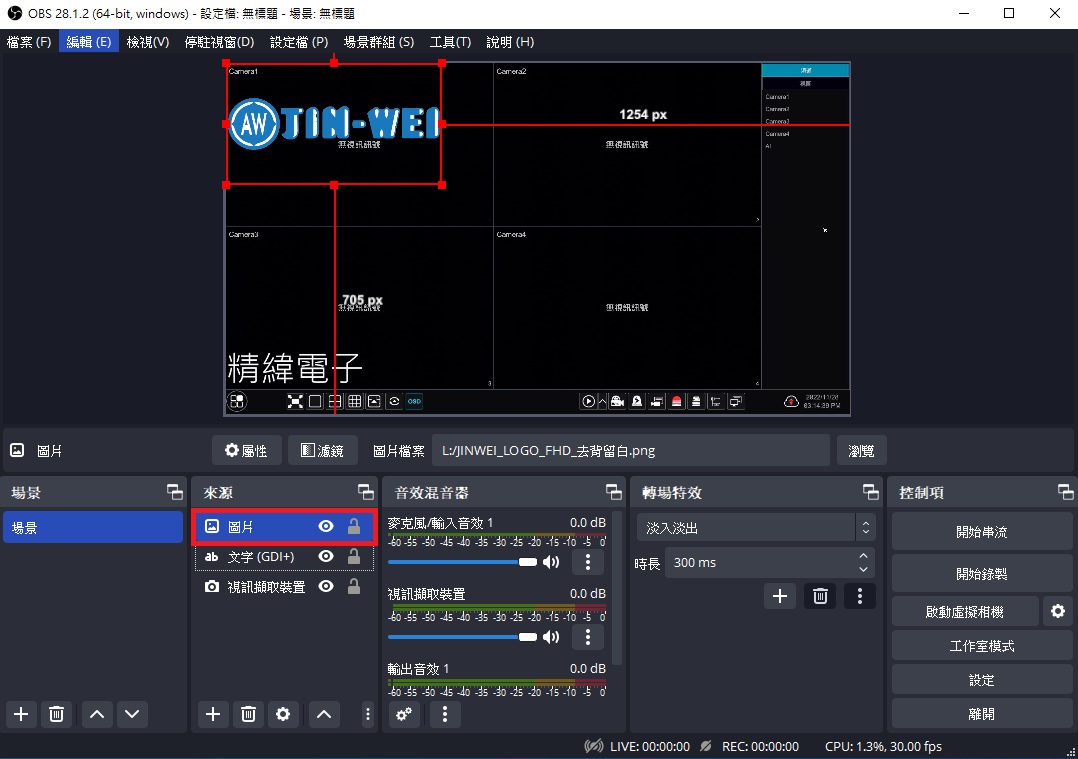Screen dimensions: 1078x759
Task: Open 濾鏡 filters for the selected source
Action: point(322,450)
